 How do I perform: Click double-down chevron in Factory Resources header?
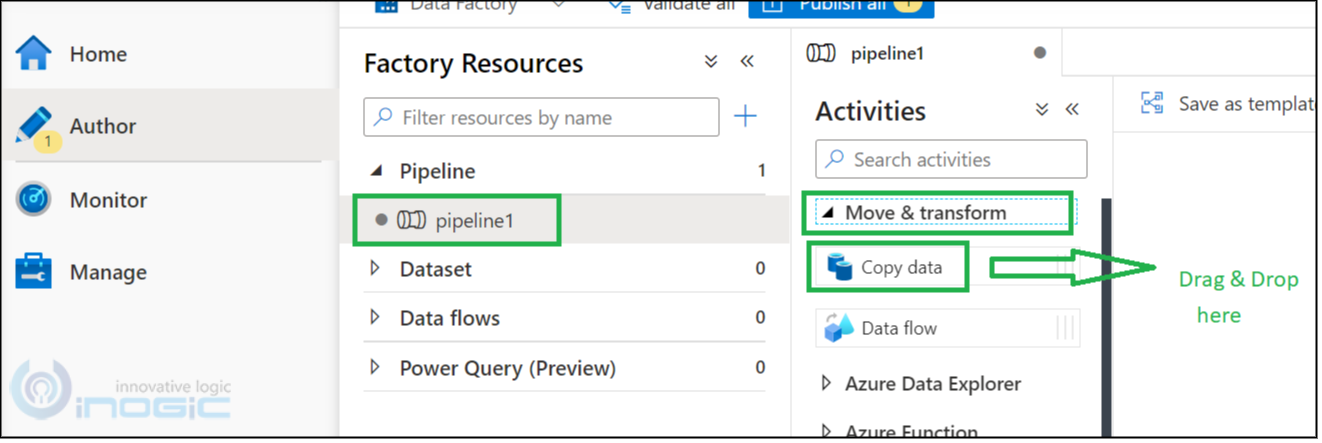pos(711,62)
